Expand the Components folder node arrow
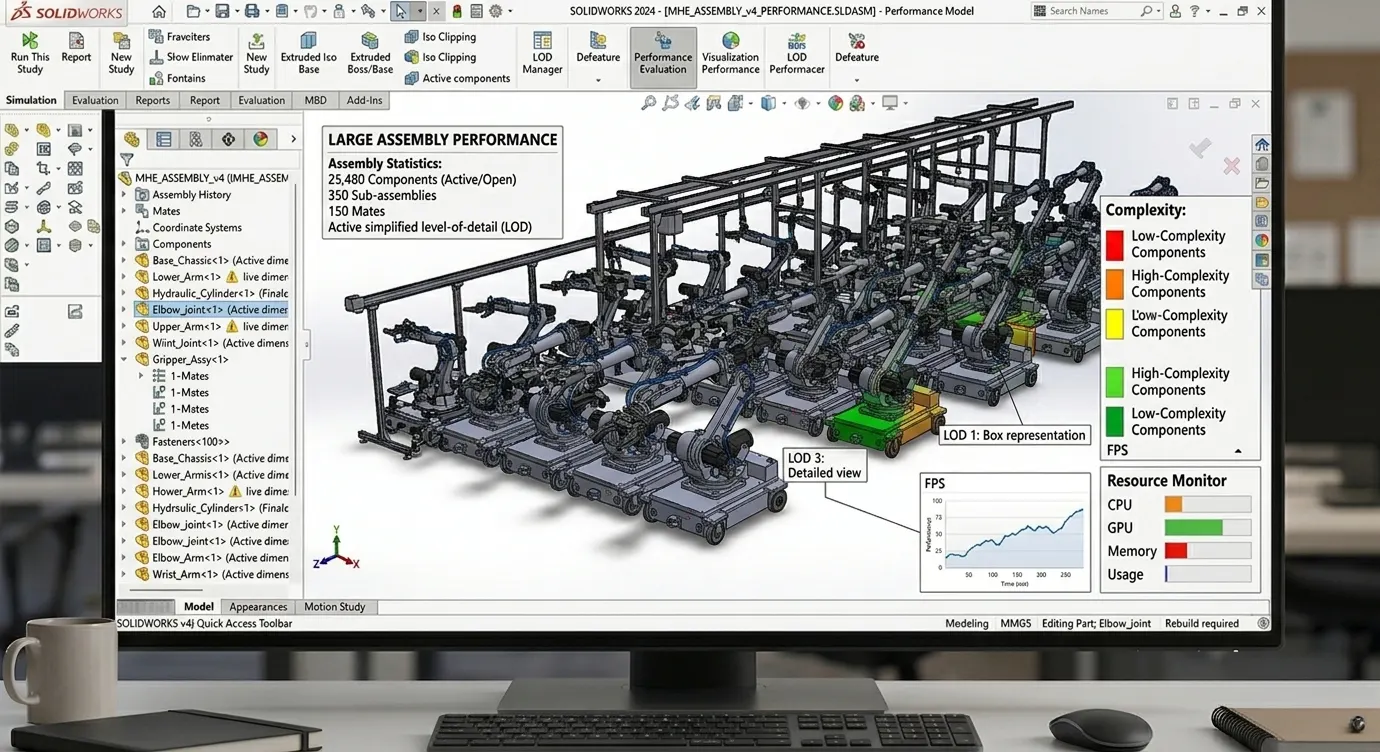The width and height of the screenshot is (1380, 752). (125, 244)
